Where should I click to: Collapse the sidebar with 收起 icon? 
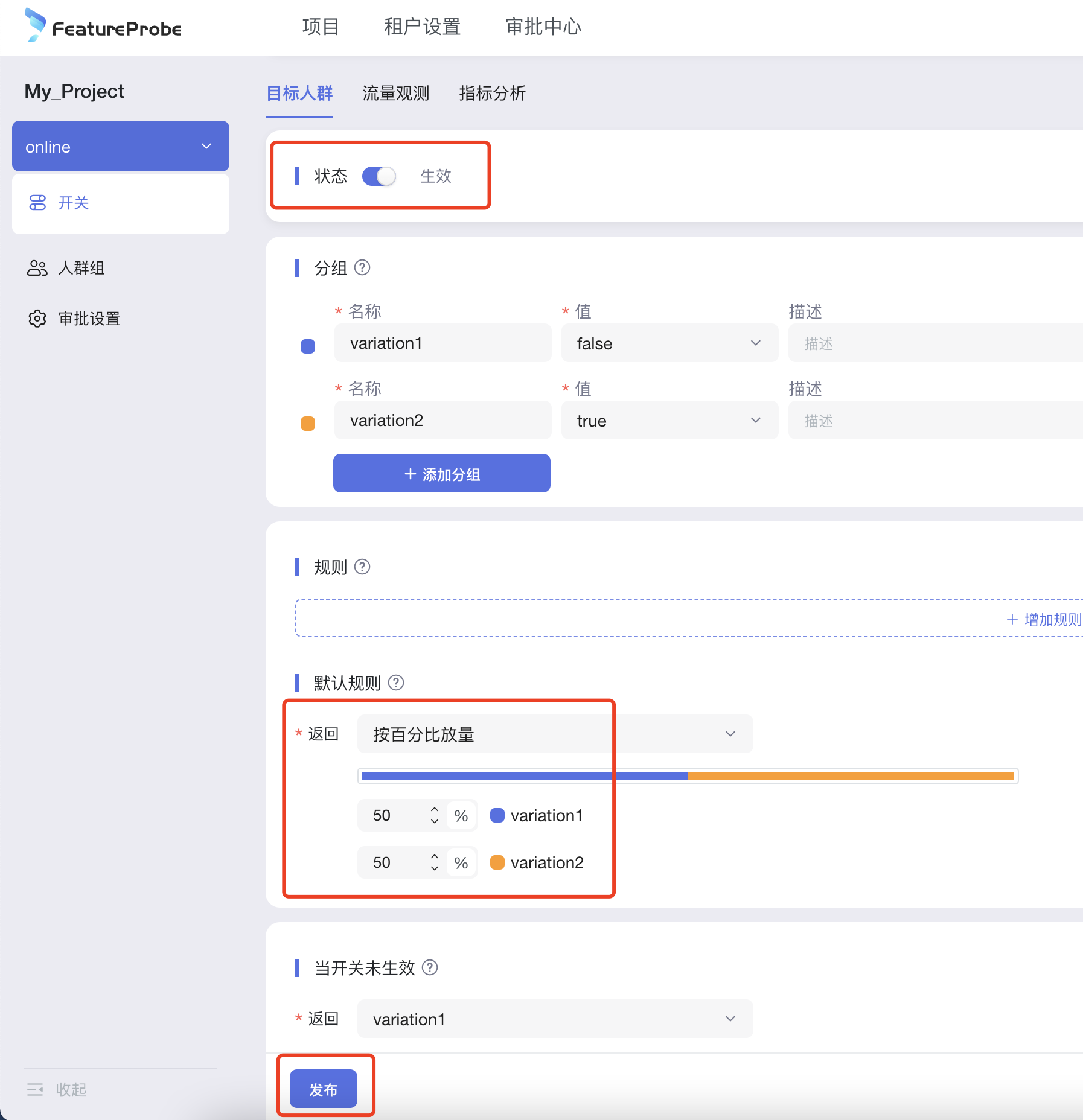[35, 1089]
